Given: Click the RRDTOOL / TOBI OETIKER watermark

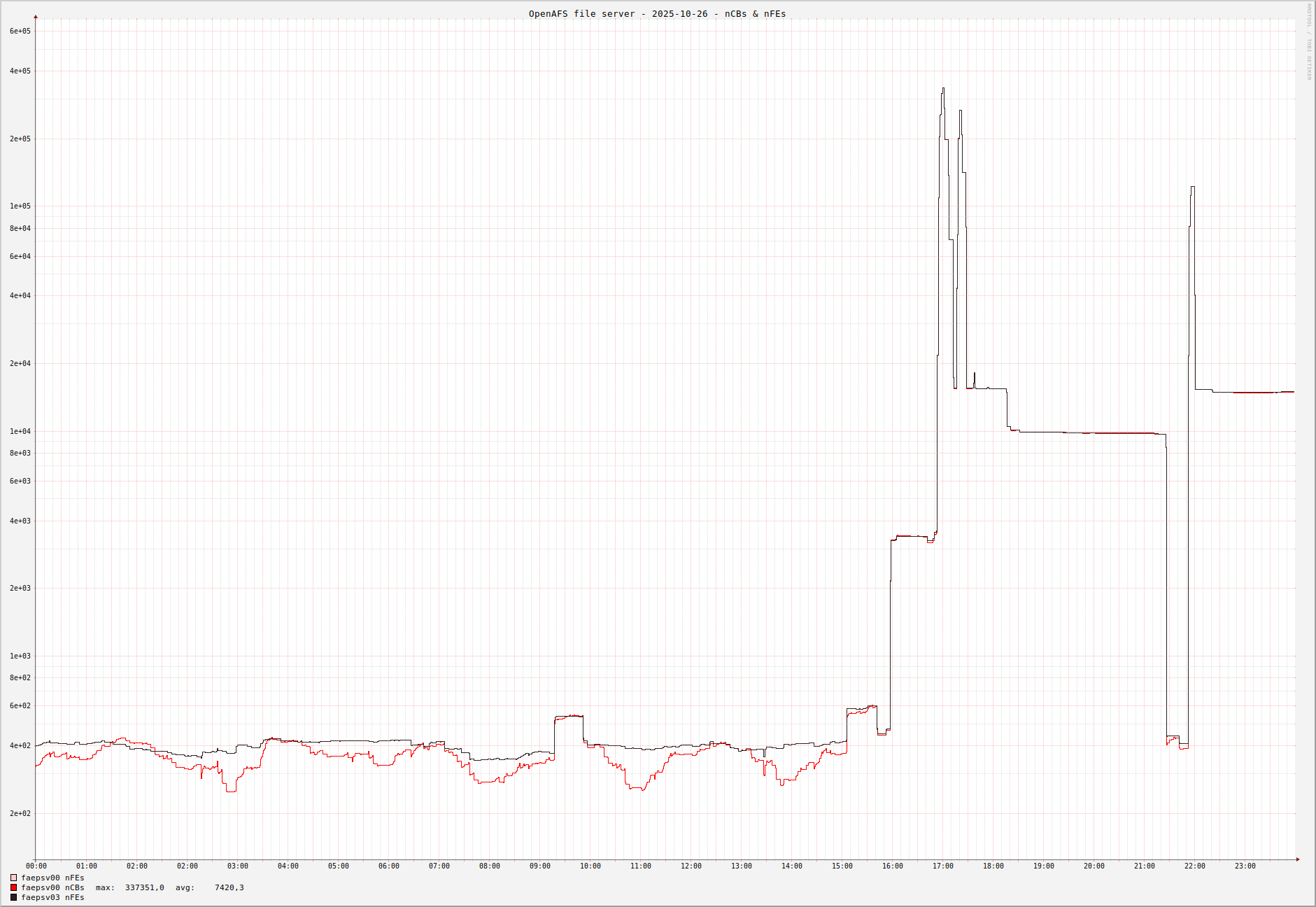Looking at the screenshot, I should pos(1309,42).
